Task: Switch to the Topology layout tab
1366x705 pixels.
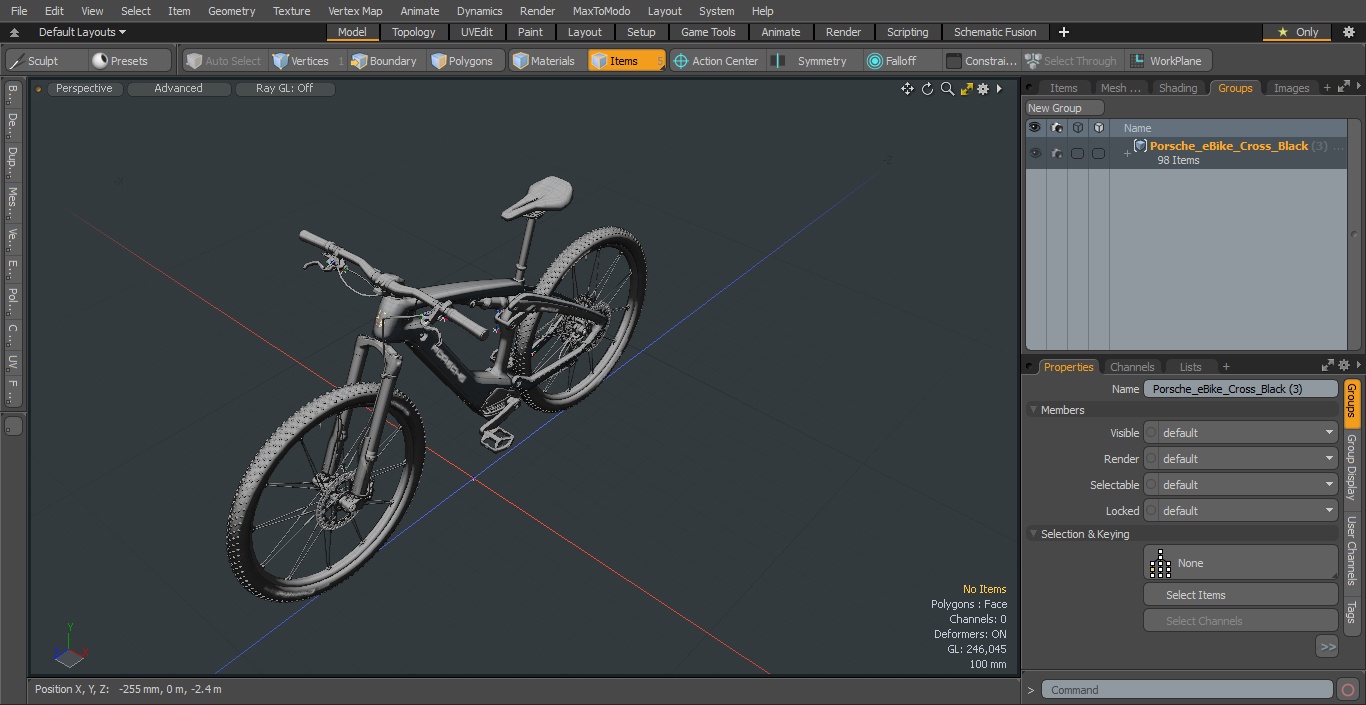Action: coord(413,32)
